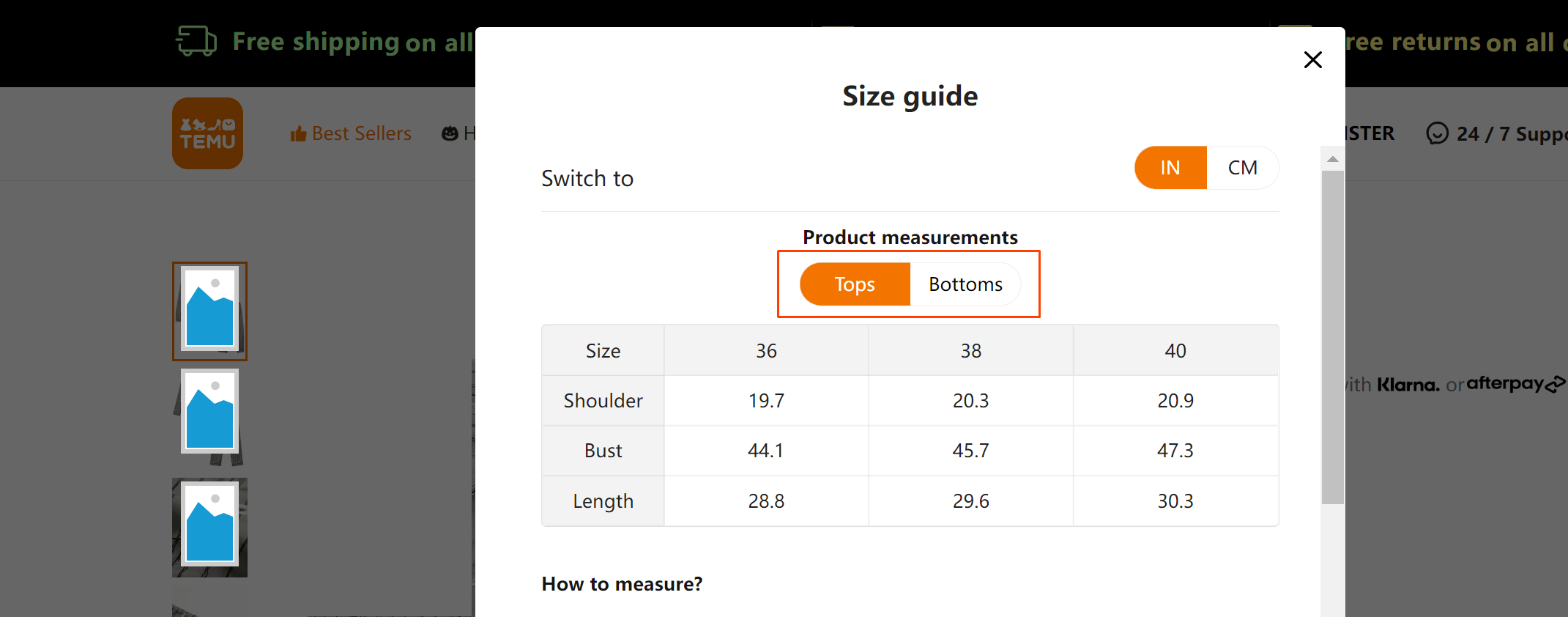The width and height of the screenshot is (1568, 617).
Task: Select the Tops measurements tab
Action: (855, 284)
